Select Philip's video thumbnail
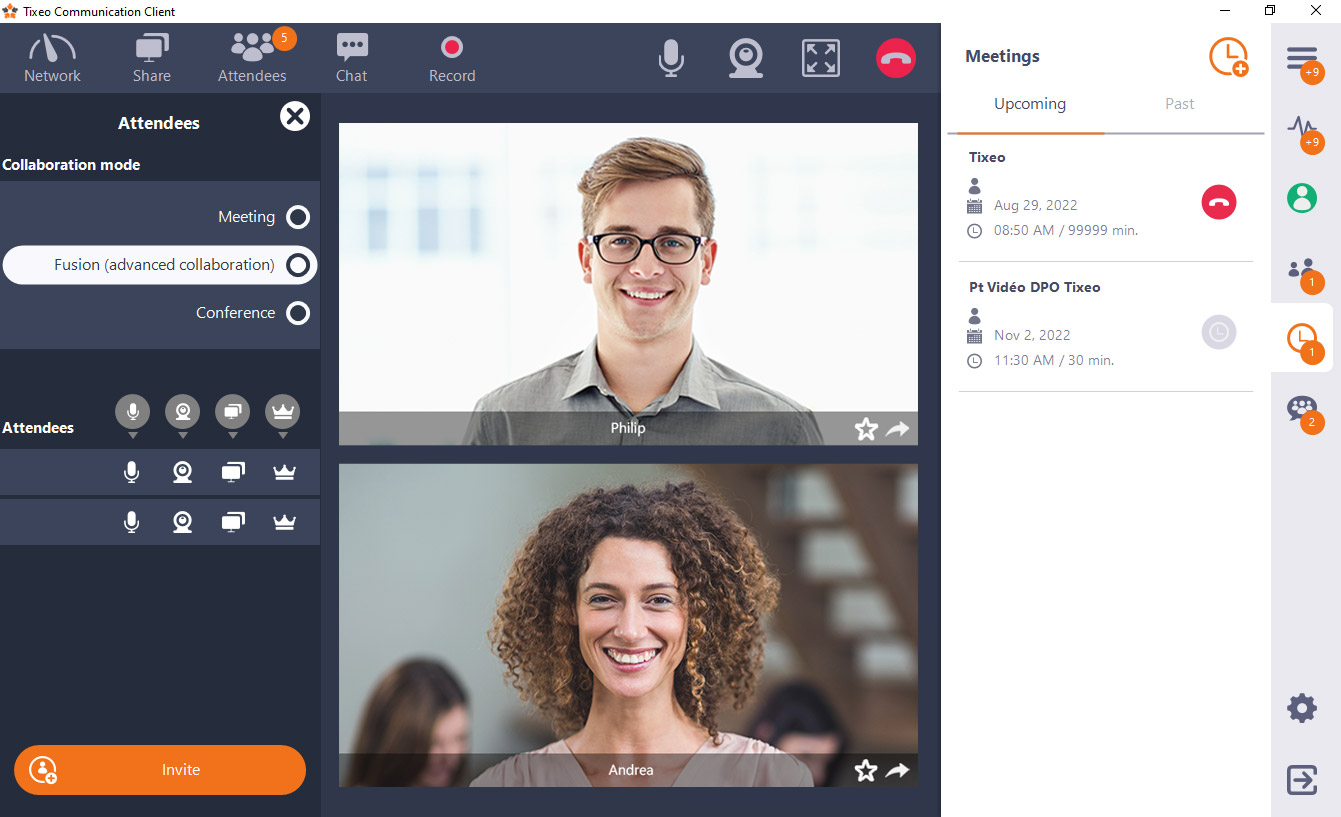The width and height of the screenshot is (1341, 817). pyautogui.click(x=628, y=284)
